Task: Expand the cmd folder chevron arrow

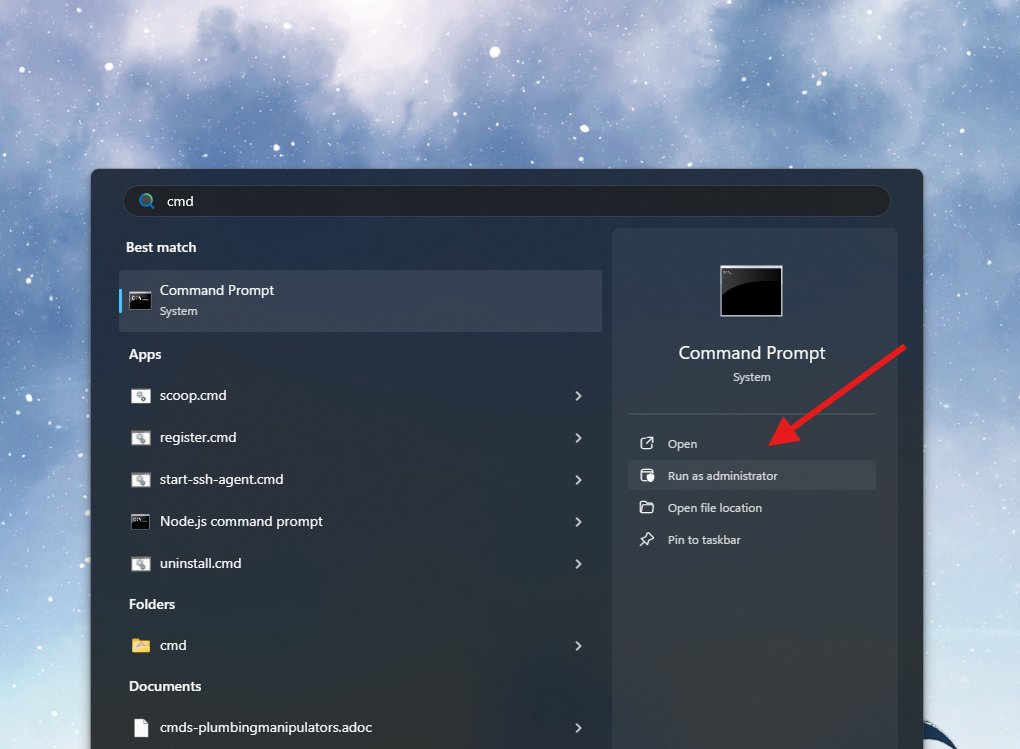Action: tap(578, 646)
